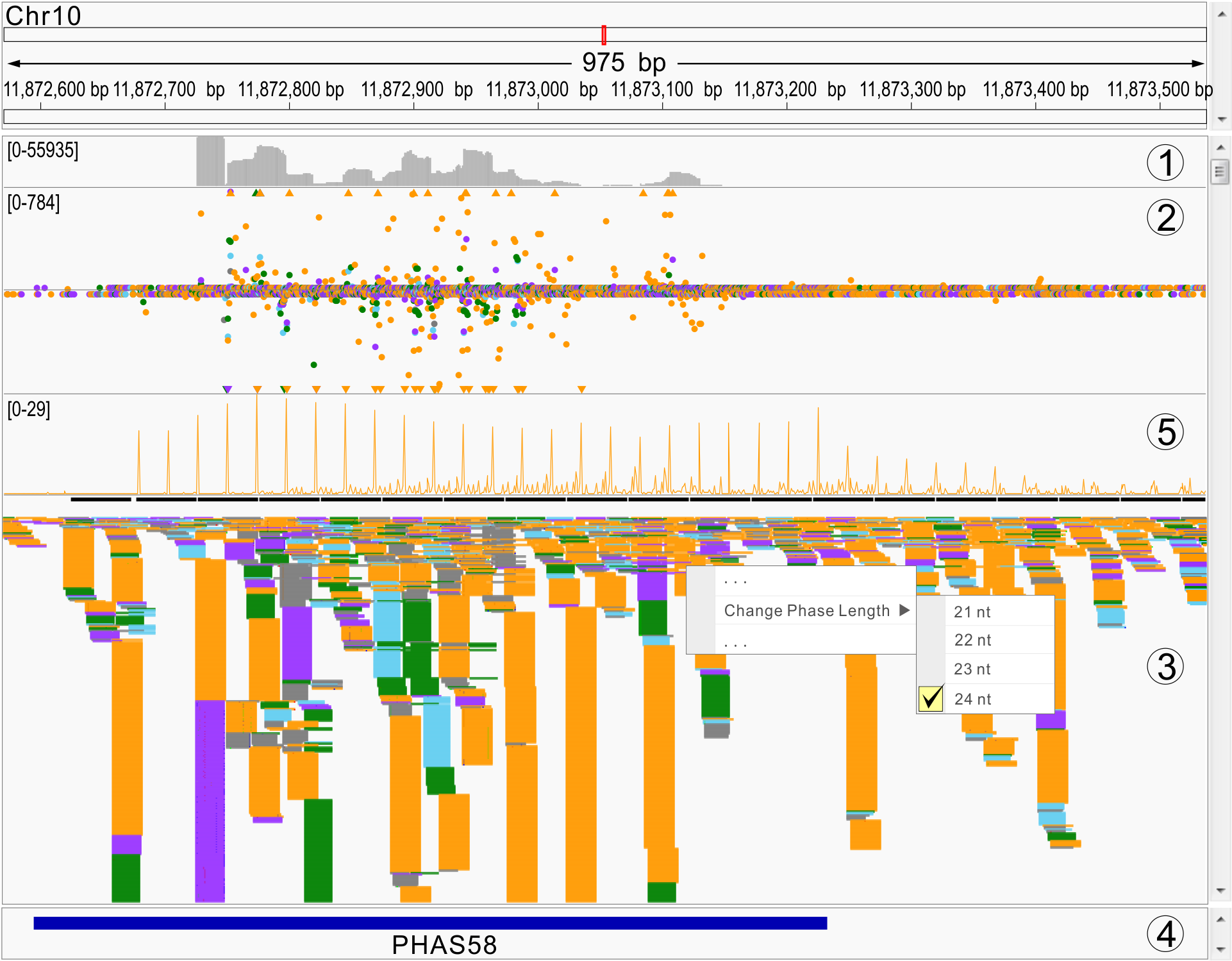Click the main panel scroll down arrow

(1220, 891)
